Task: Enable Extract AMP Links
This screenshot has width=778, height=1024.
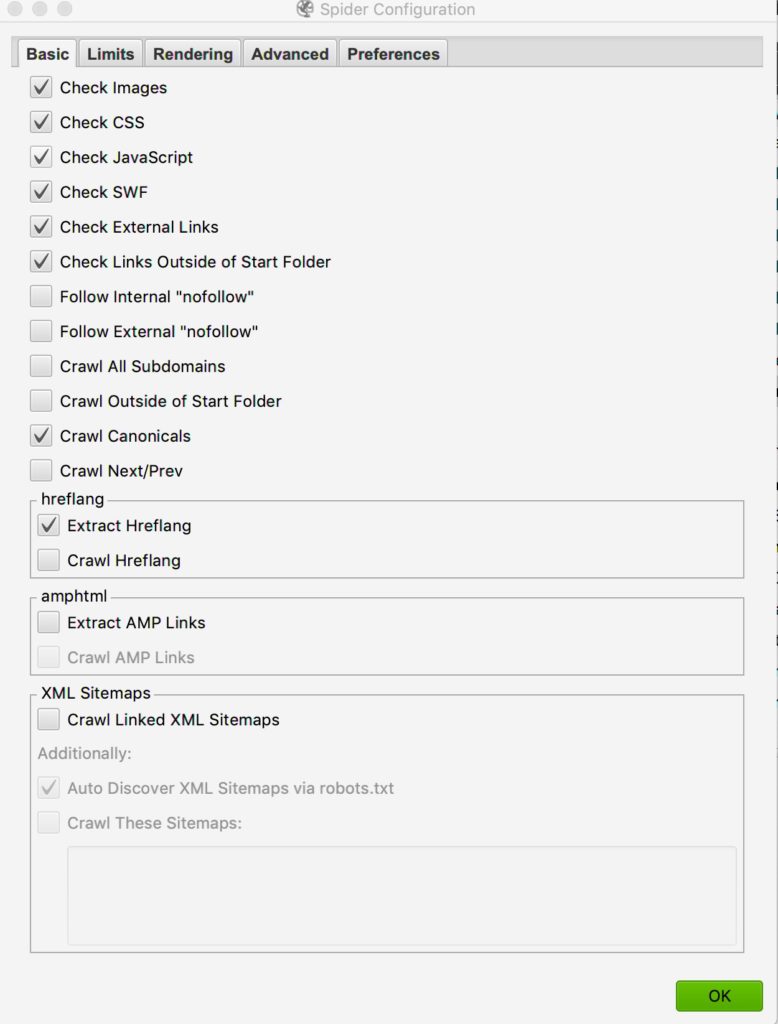Action: tap(48, 622)
